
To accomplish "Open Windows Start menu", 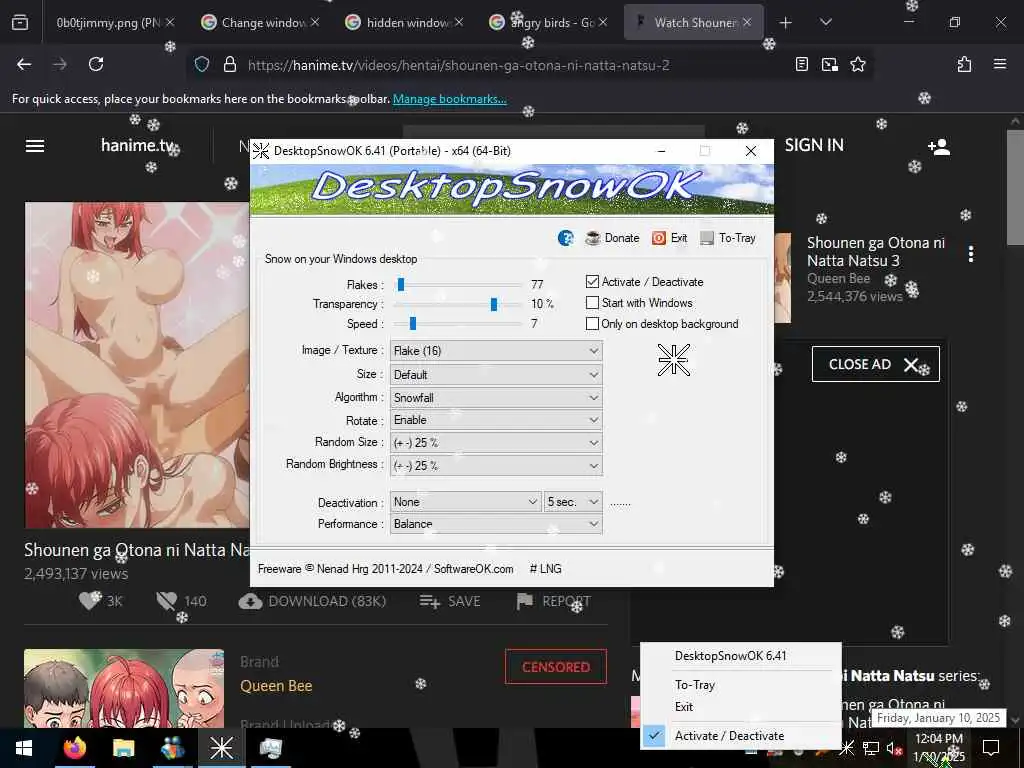I will point(24,748).
